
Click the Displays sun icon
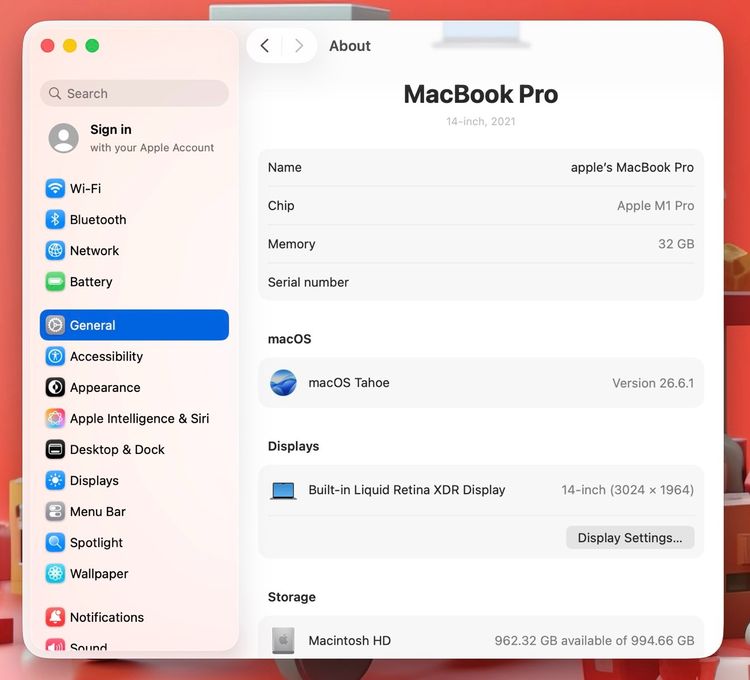(55, 481)
